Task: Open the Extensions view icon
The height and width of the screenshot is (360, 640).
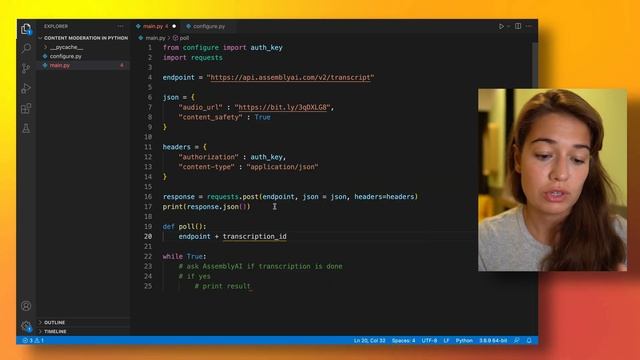Action: tap(26, 108)
